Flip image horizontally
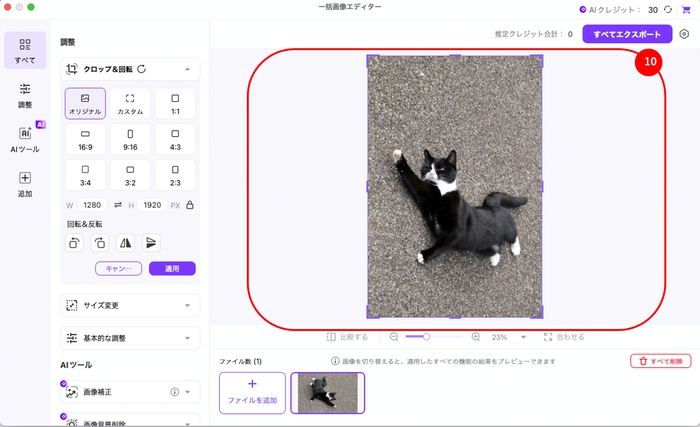Screen dimensions: 700x427 coord(125,243)
